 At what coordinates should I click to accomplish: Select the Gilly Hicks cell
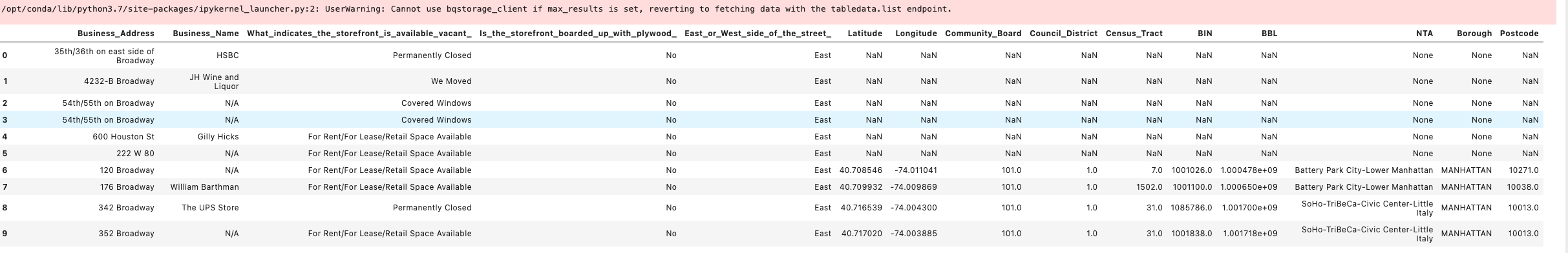(218, 137)
